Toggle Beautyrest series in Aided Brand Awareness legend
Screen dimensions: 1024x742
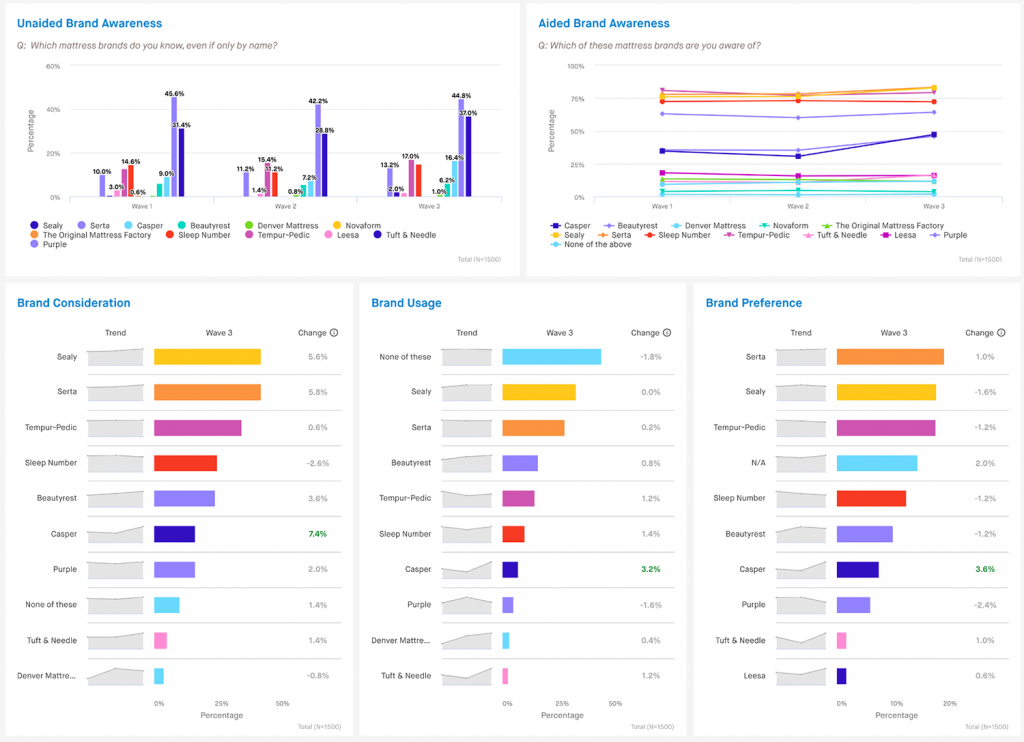tap(631, 225)
